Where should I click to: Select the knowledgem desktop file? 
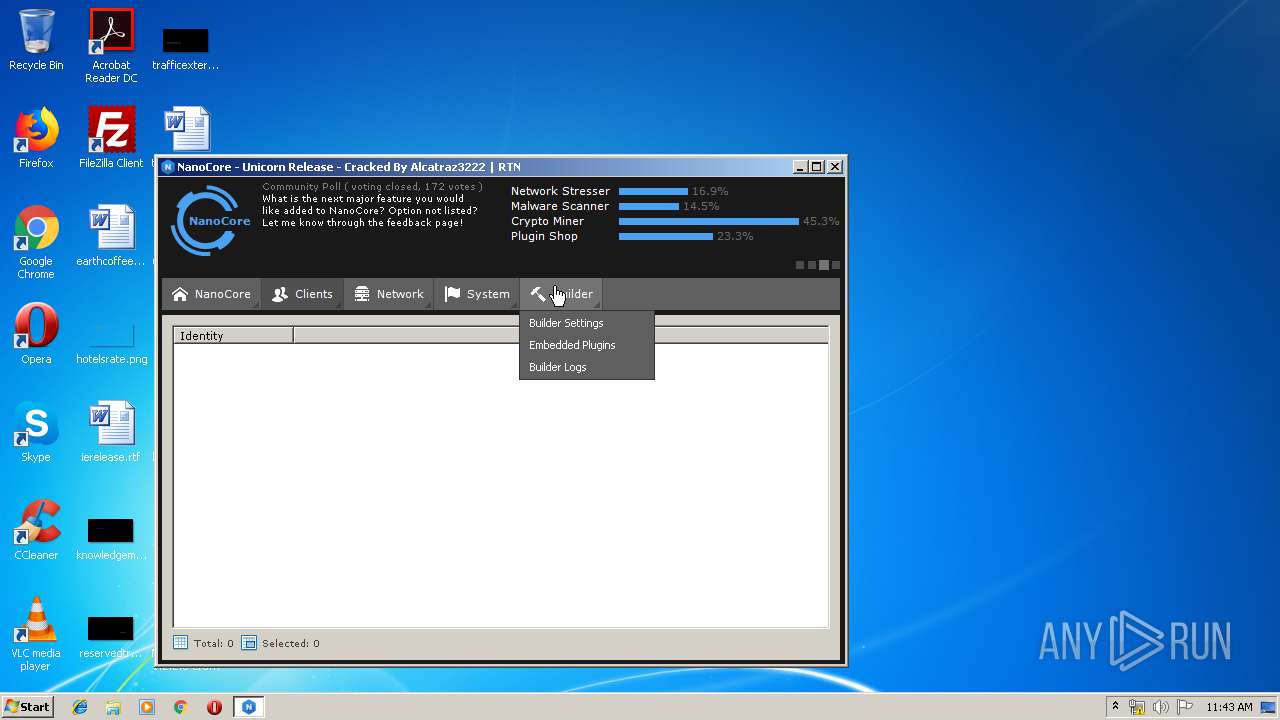111,538
